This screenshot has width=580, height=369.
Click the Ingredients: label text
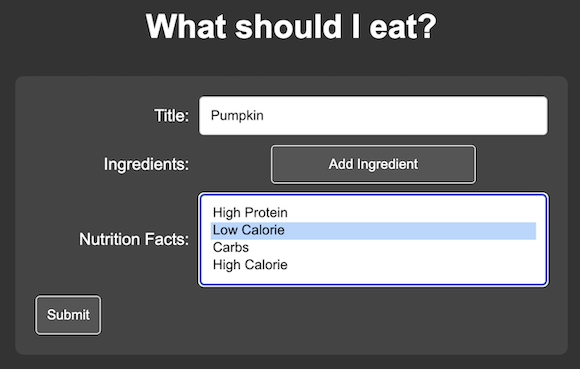pos(146,164)
